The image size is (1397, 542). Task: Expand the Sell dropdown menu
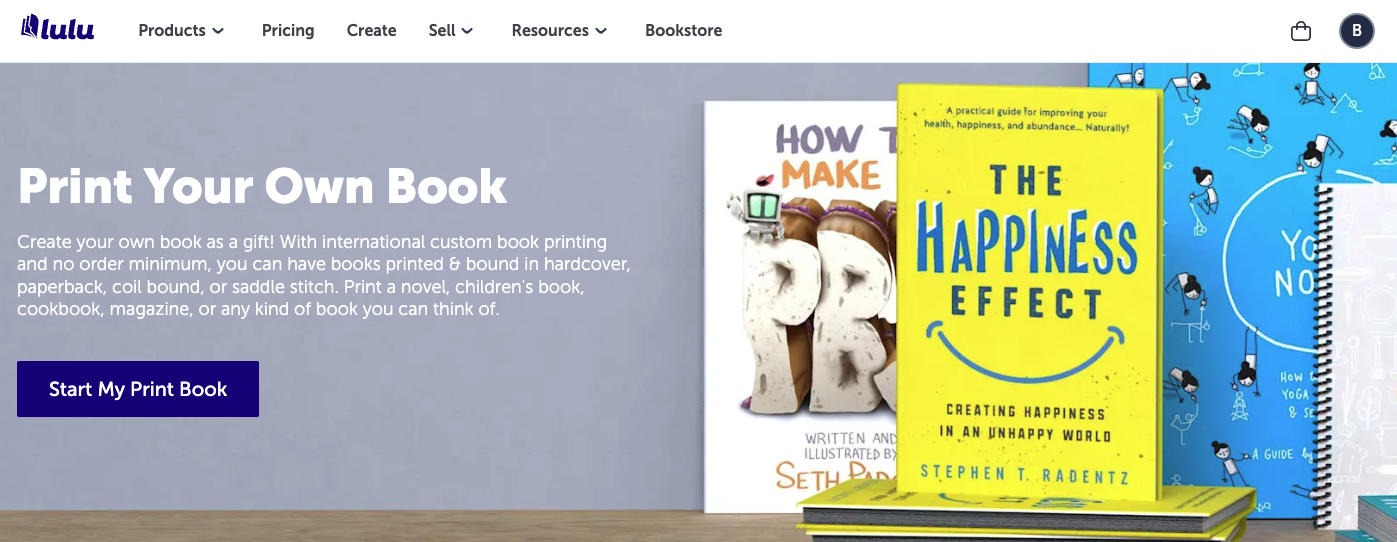(450, 30)
